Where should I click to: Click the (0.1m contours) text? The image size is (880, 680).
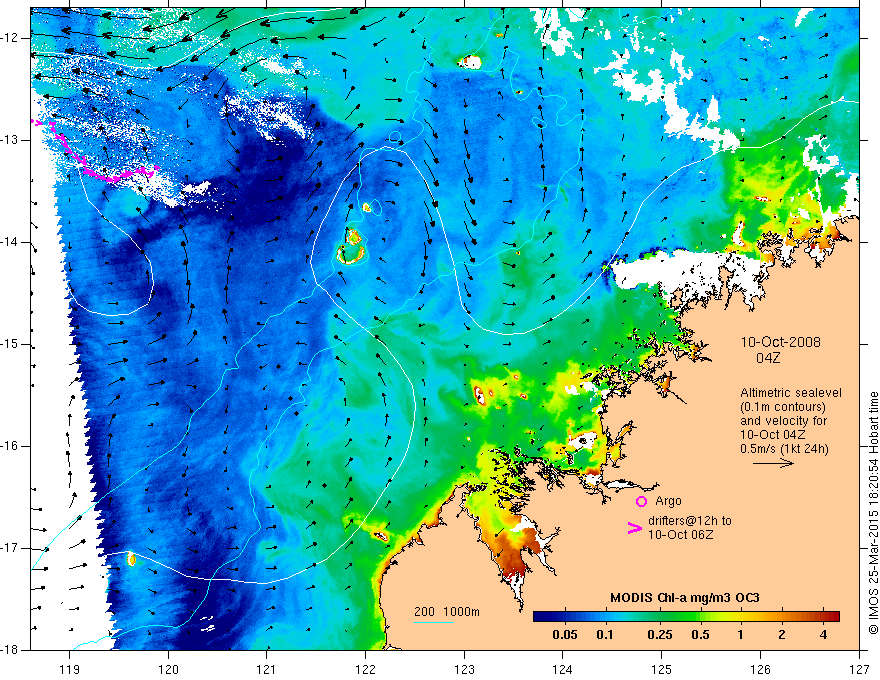pyautogui.click(x=783, y=407)
